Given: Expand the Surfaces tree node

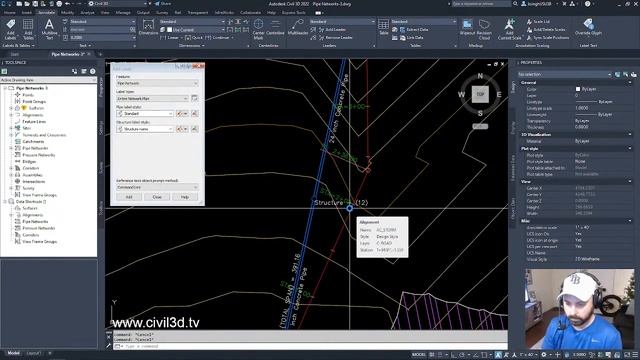Looking at the screenshot, I should [x=11, y=108].
